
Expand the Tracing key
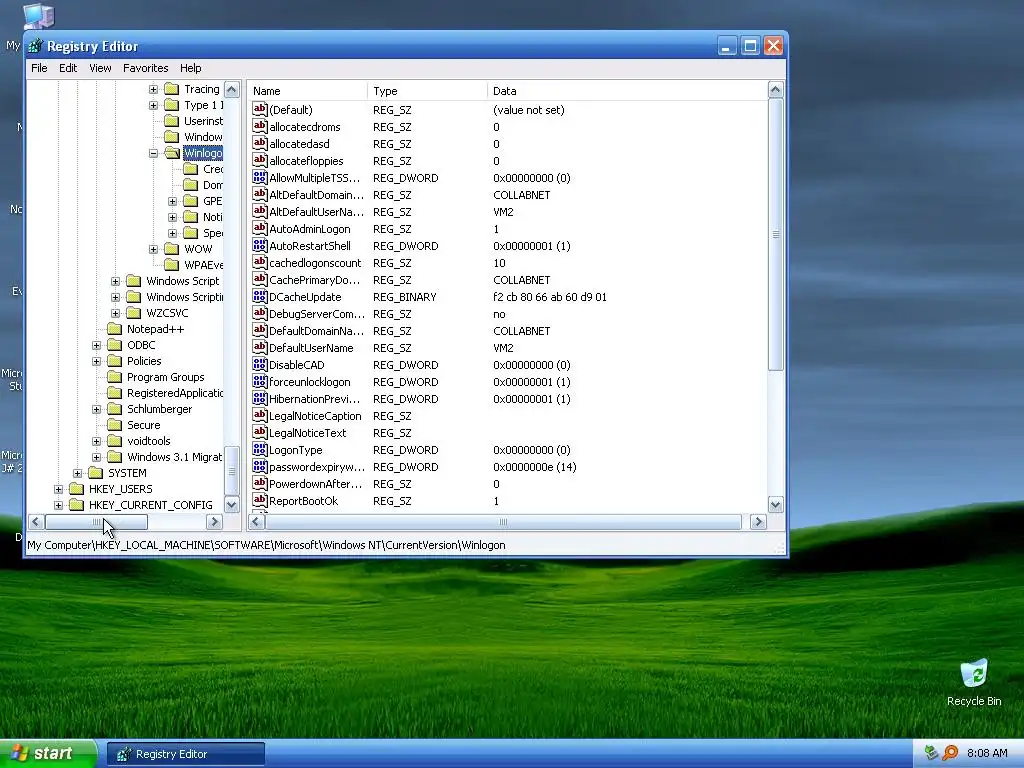click(x=153, y=89)
